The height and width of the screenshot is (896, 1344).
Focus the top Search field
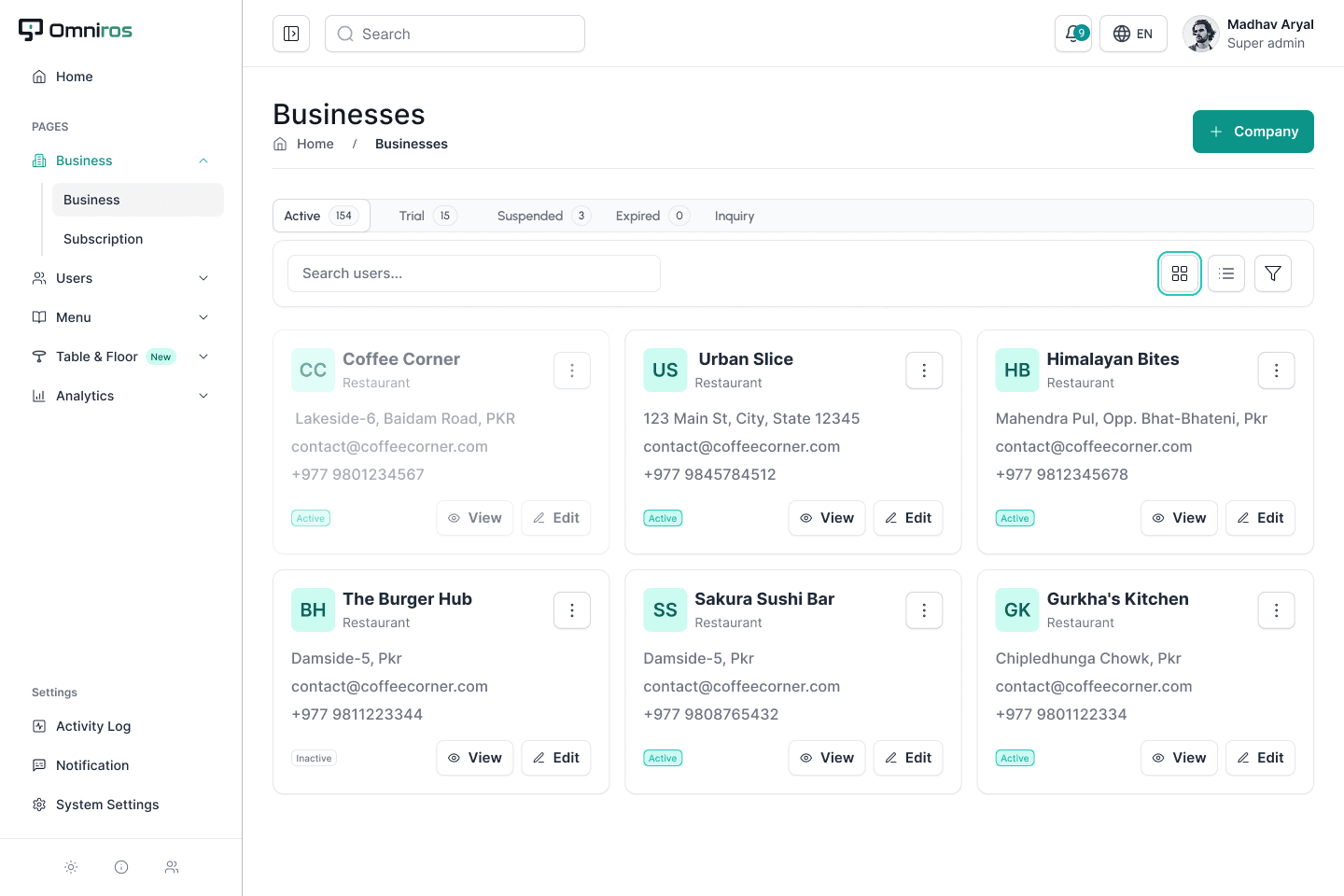(x=455, y=34)
